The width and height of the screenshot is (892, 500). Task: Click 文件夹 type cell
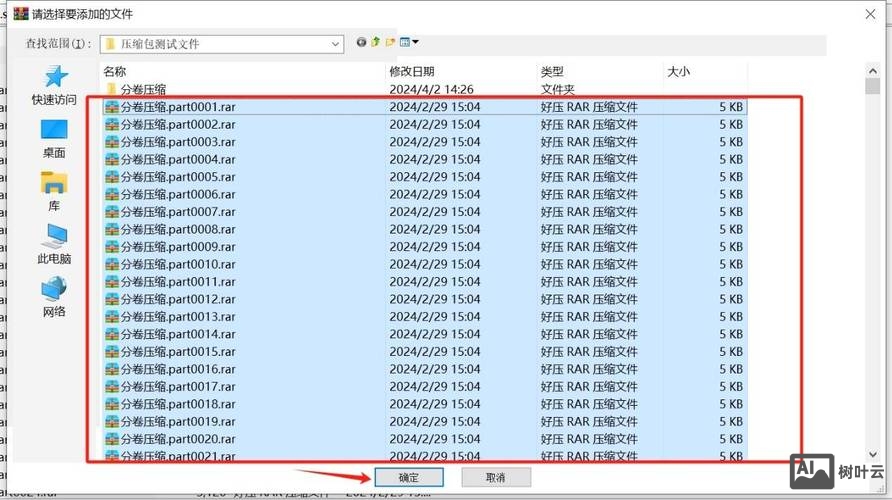pos(558,89)
